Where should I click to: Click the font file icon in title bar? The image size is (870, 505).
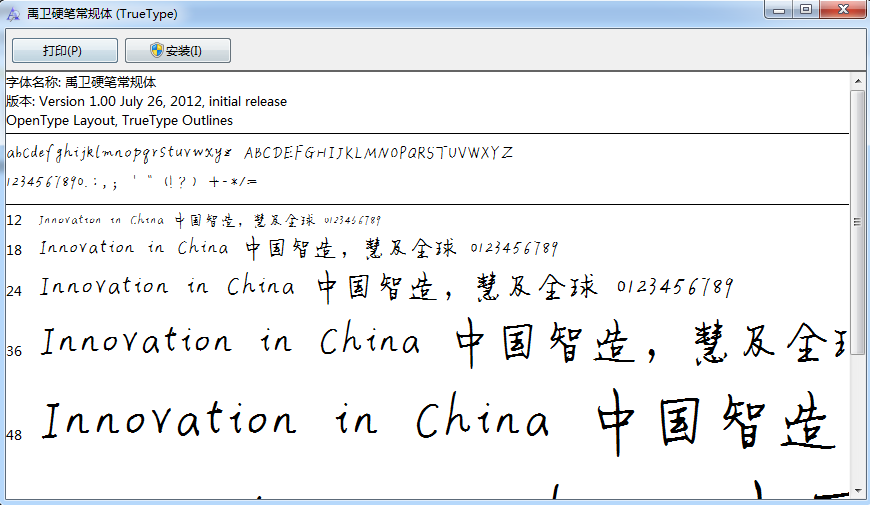tap(13, 14)
